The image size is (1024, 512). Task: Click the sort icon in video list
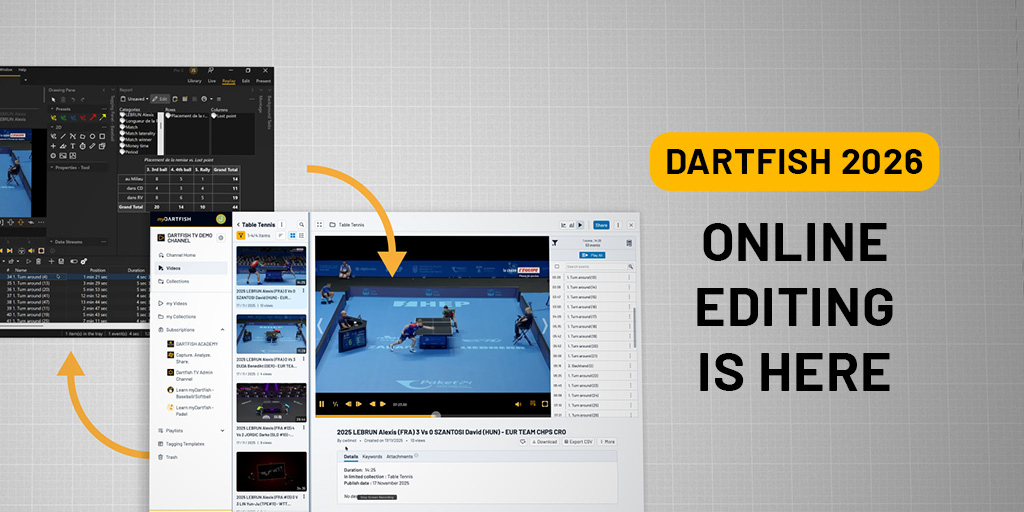click(280, 235)
